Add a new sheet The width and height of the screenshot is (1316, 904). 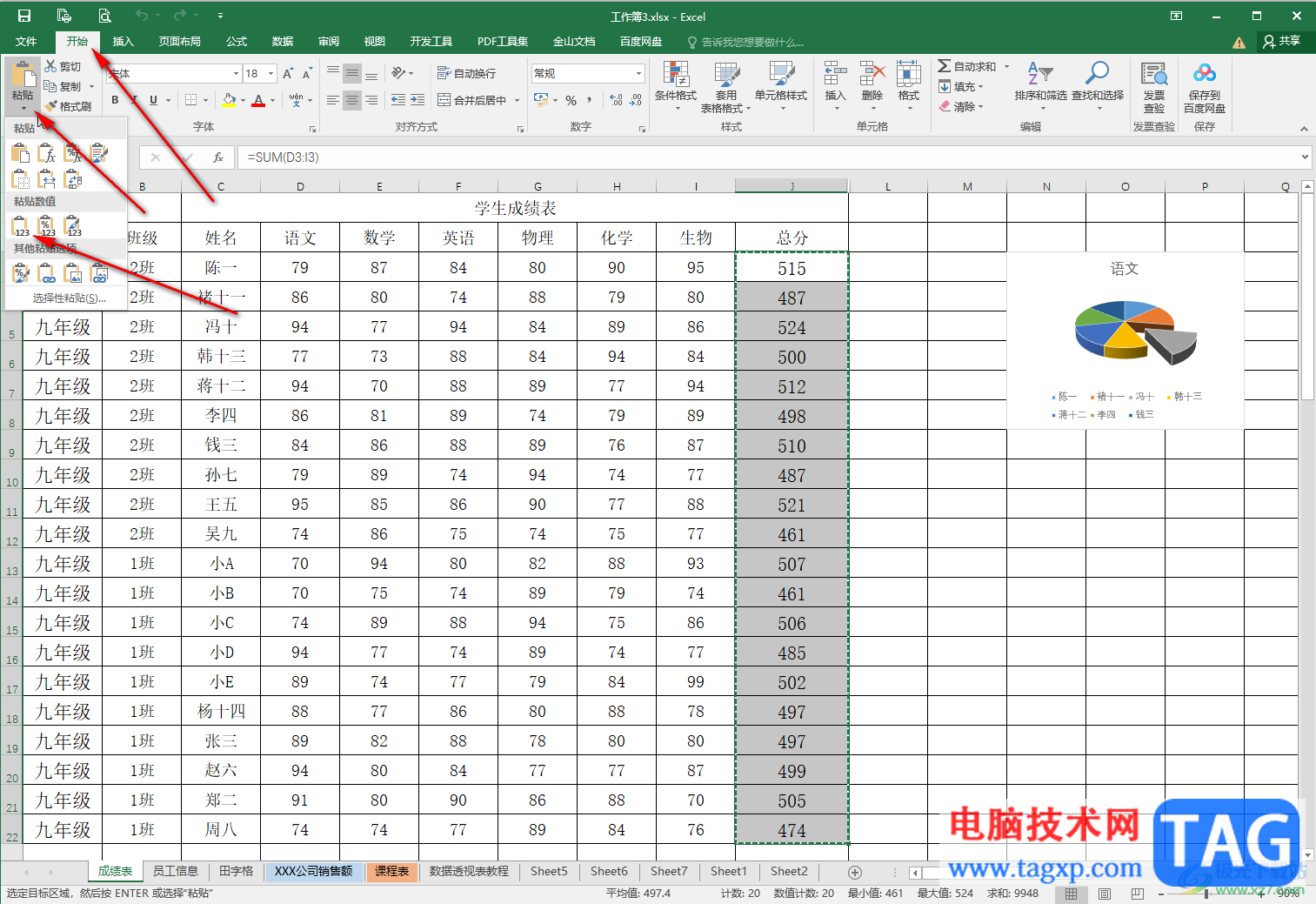coord(855,872)
